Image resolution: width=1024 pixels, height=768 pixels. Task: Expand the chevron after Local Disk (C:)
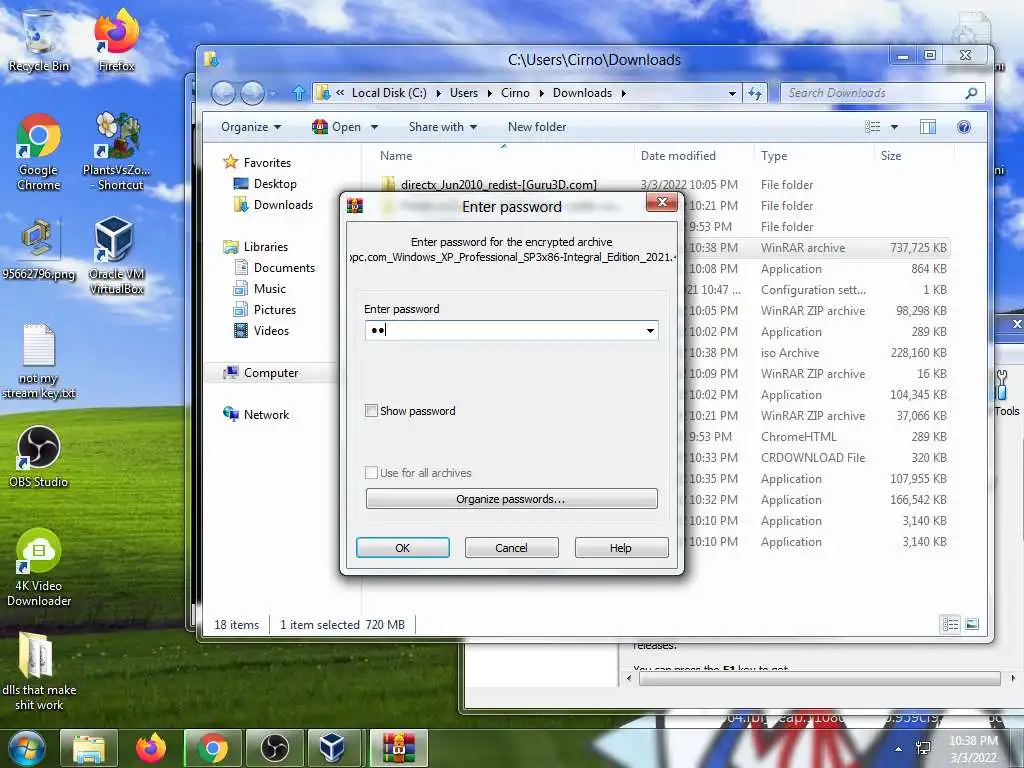pos(438,93)
